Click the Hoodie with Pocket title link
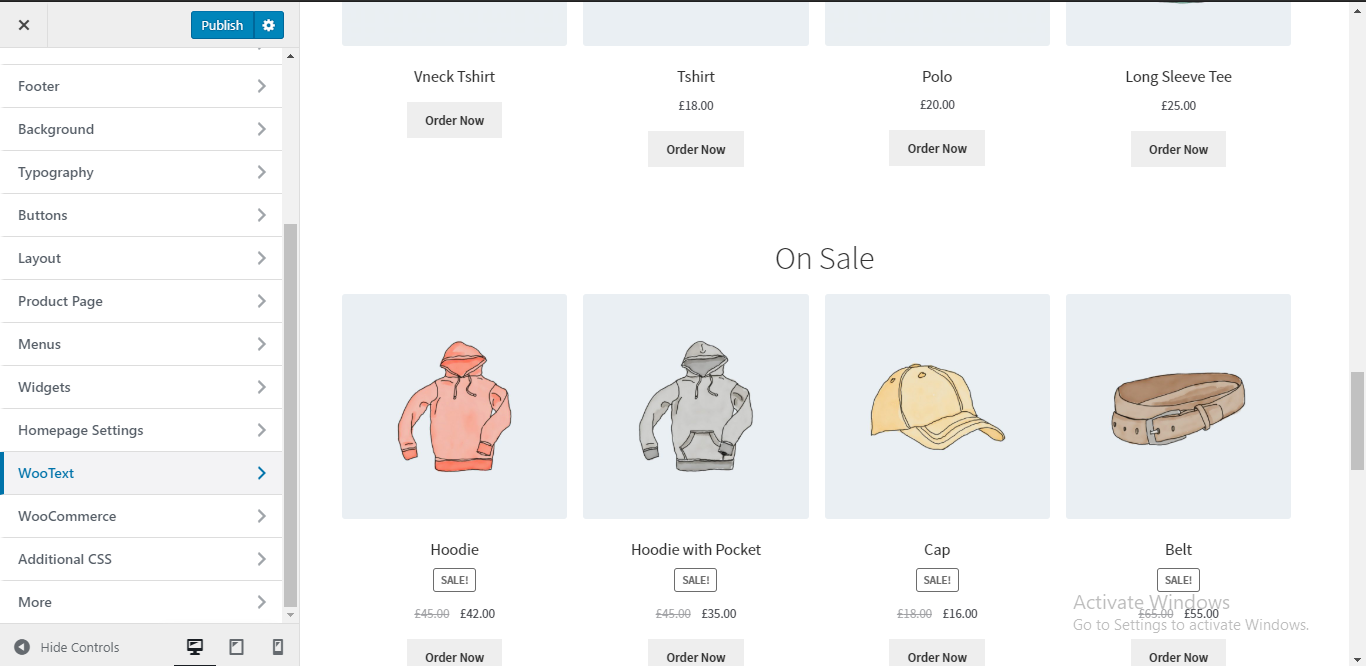The height and width of the screenshot is (666, 1366). (696, 549)
